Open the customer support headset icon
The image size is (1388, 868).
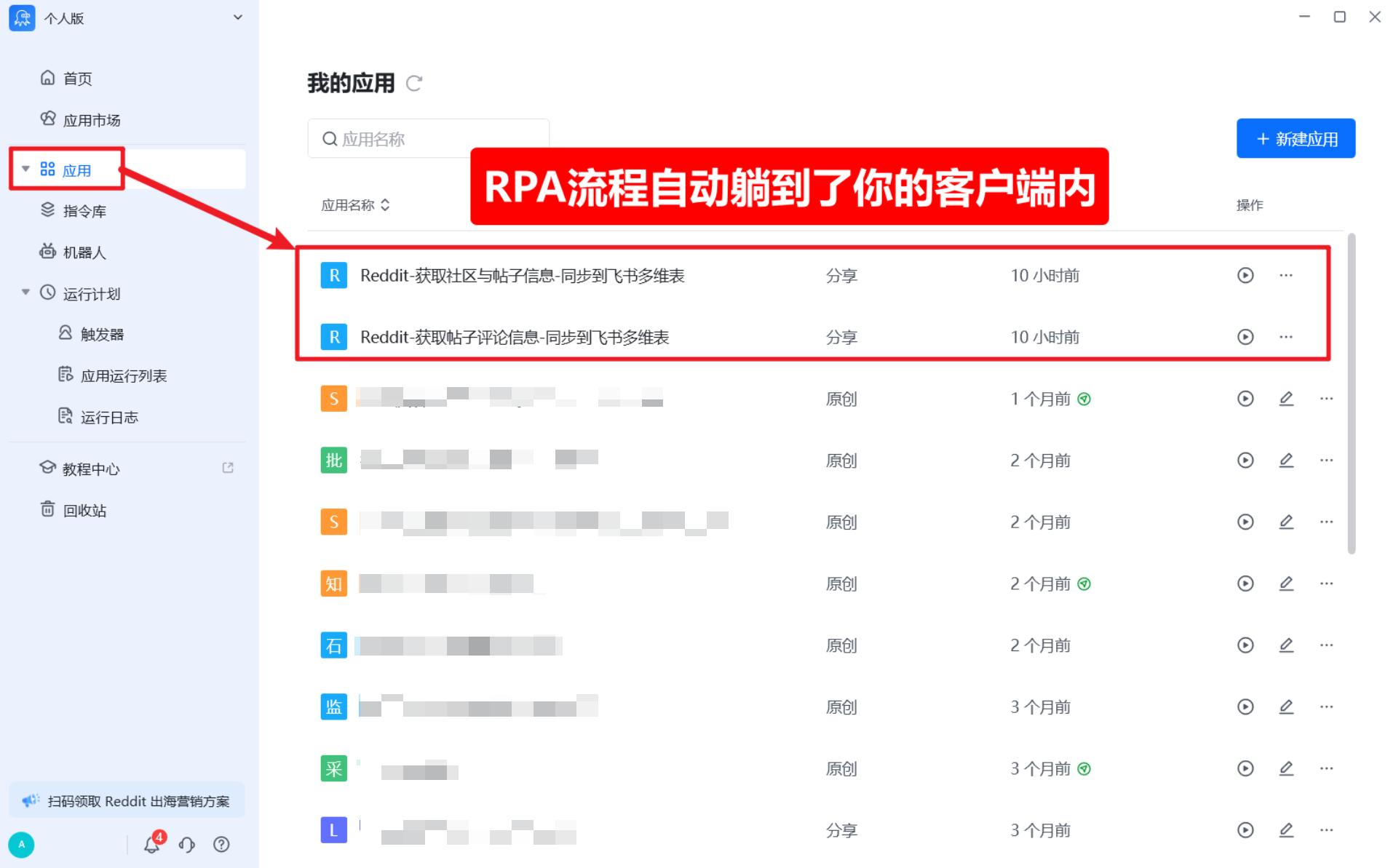[187, 844]
